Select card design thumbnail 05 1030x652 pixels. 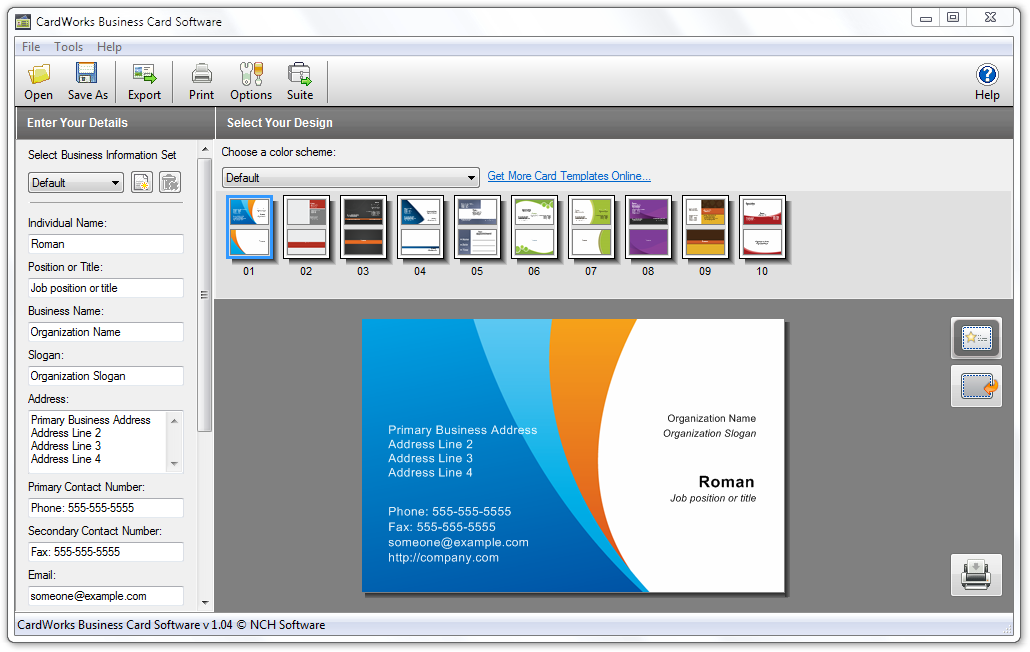pyautogui.click(x=477, y=227)
